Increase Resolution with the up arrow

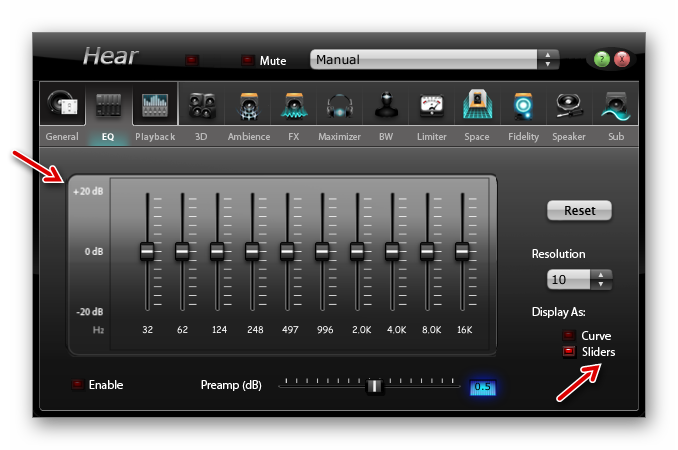tap(601, 275)
